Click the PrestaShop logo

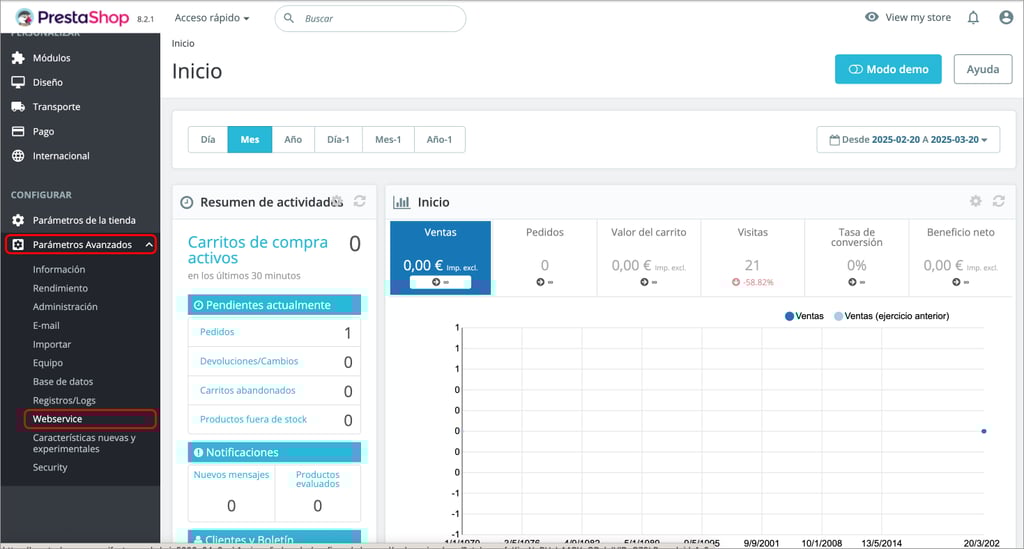pos(75,18)
